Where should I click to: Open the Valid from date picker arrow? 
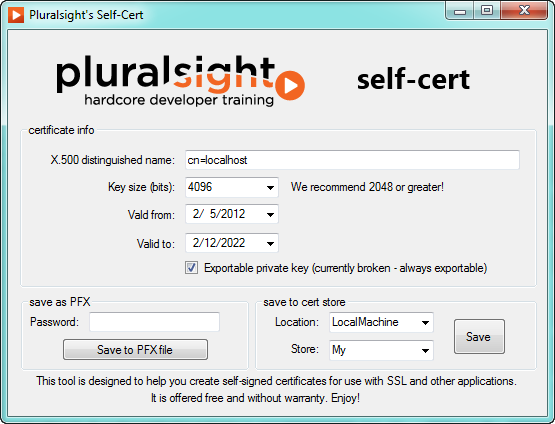(270, 214)
